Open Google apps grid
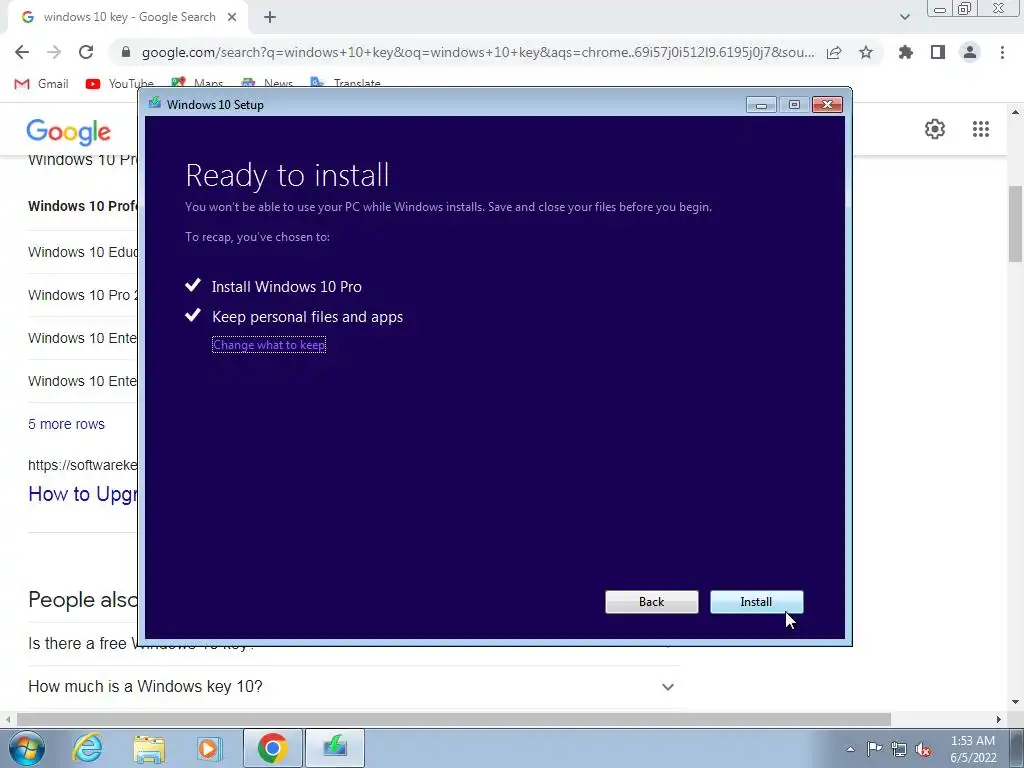The width and height of the screenshot is (1024, 768). (980, 129)
